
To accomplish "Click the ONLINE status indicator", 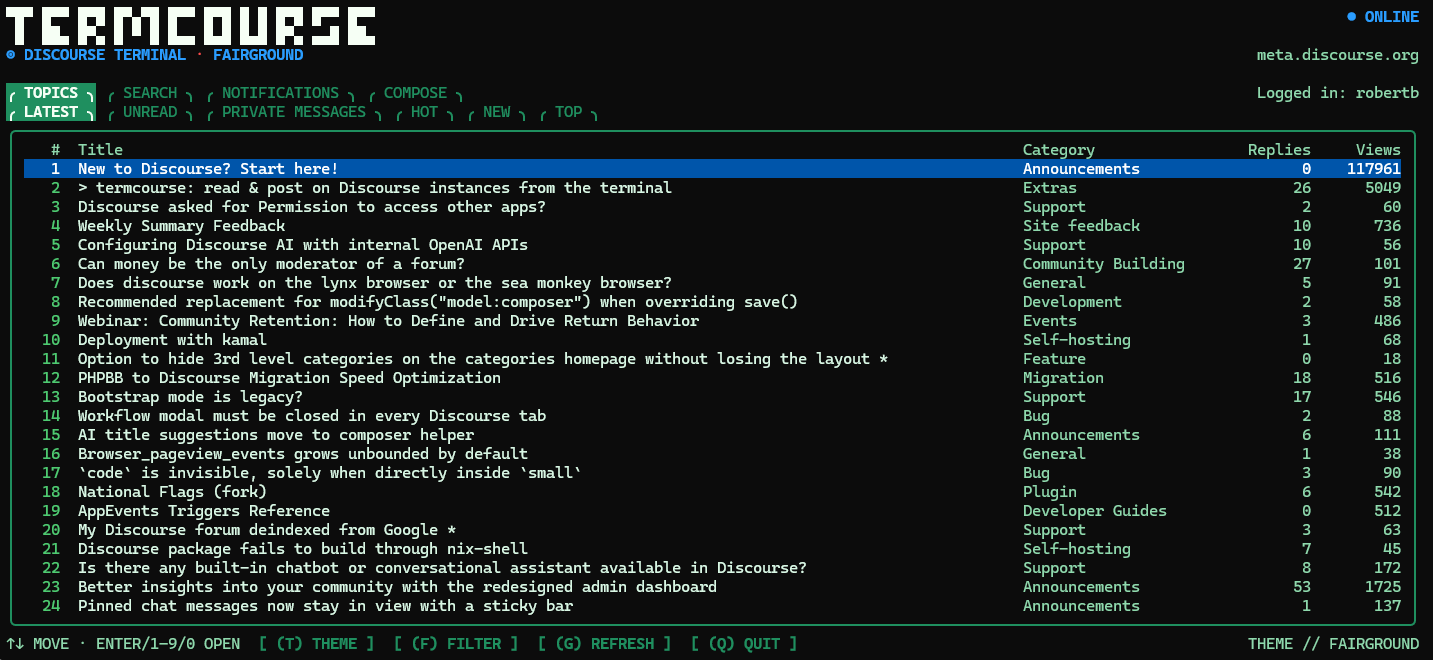I will pyautogui.click(x=1383, y=17).
